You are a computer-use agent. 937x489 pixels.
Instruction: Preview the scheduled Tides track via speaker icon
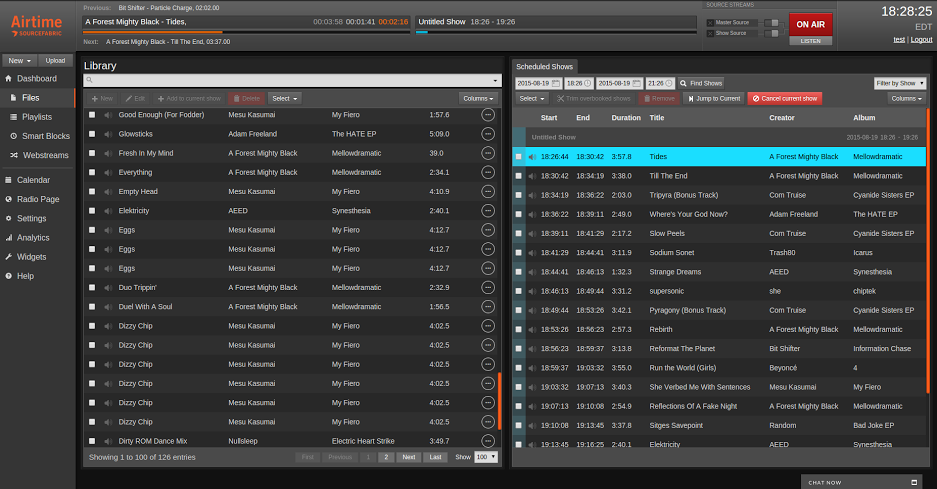[532, 157]
